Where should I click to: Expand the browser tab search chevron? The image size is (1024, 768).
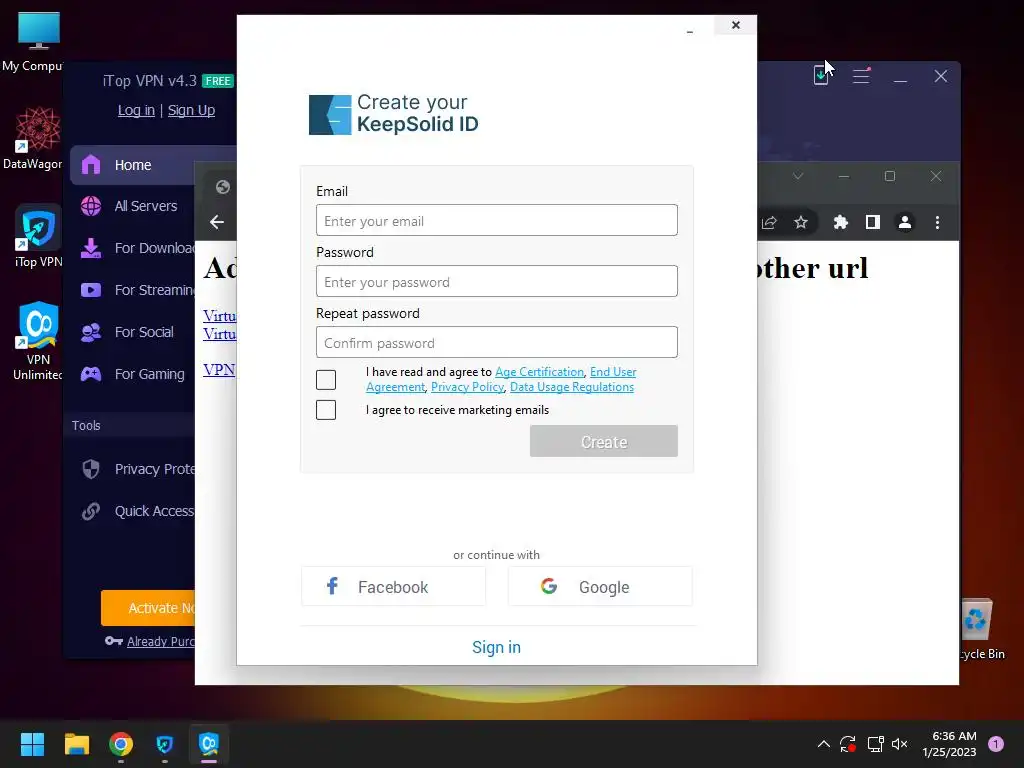(x=797, y=176)
